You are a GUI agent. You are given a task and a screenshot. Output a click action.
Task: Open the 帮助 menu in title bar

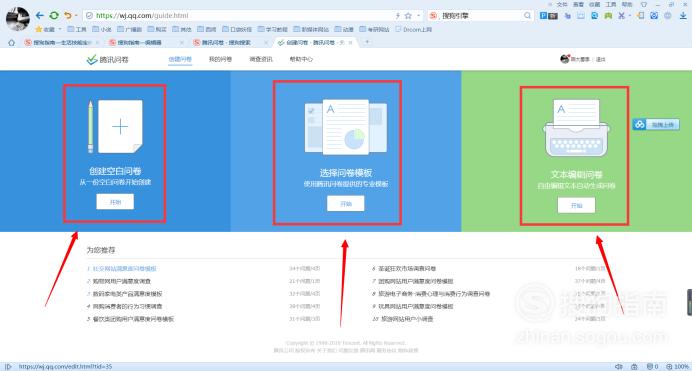pos(627,4)
